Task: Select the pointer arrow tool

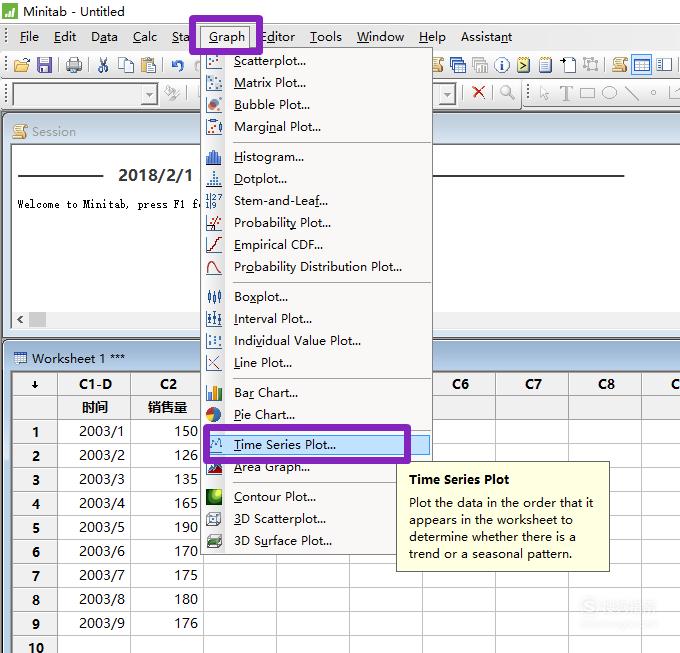Action: tap(545, 93)
